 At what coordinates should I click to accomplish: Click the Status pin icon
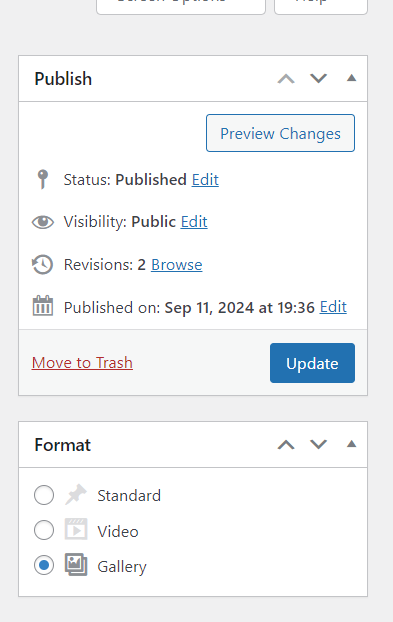42,179
